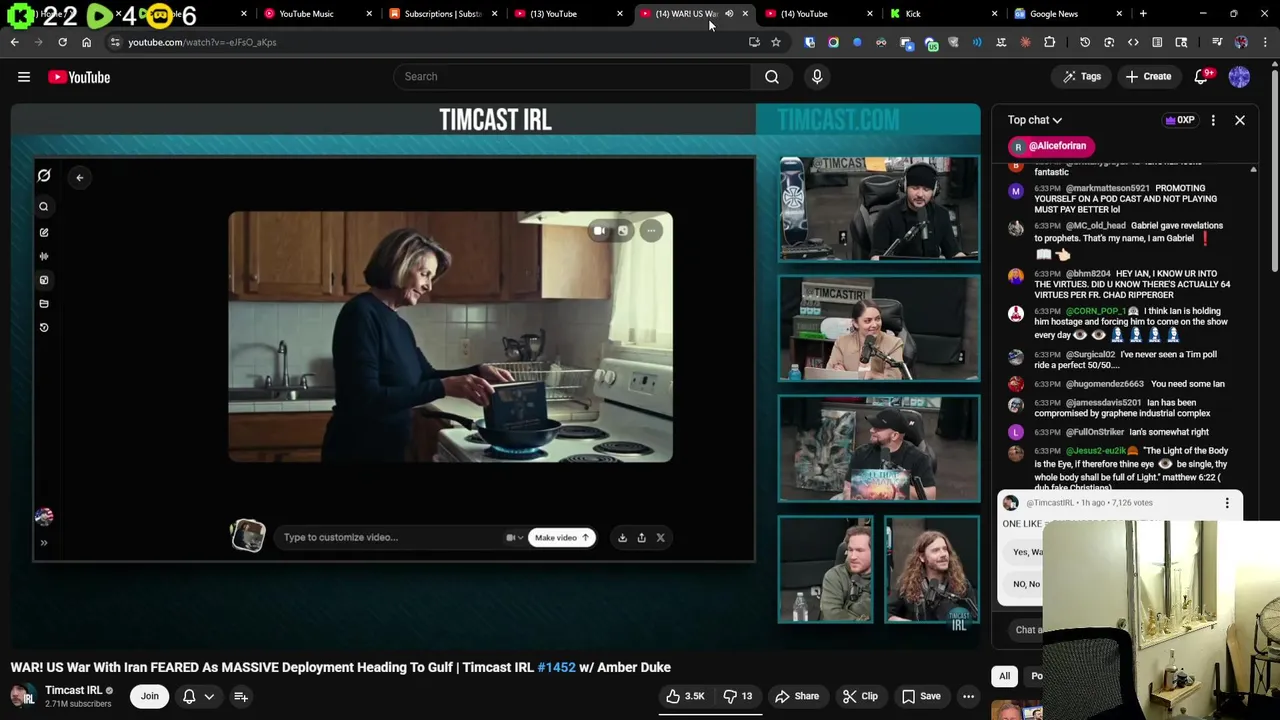Image resolution: width=1280 pixels, height=720 pixels.
Task: Click the gray shield extension icon
Action: point(953,42)
